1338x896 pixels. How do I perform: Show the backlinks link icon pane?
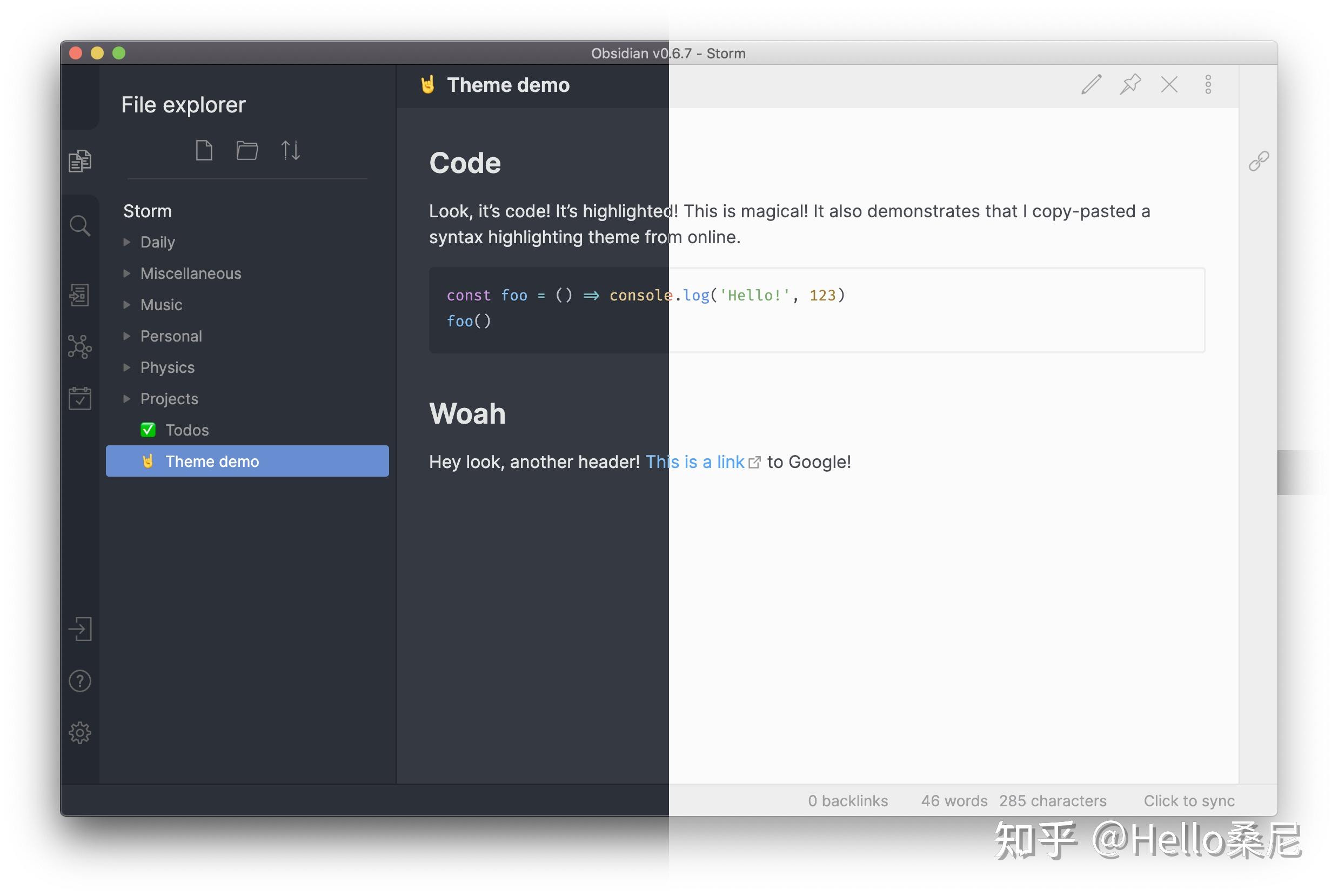tap(1258, 161)
